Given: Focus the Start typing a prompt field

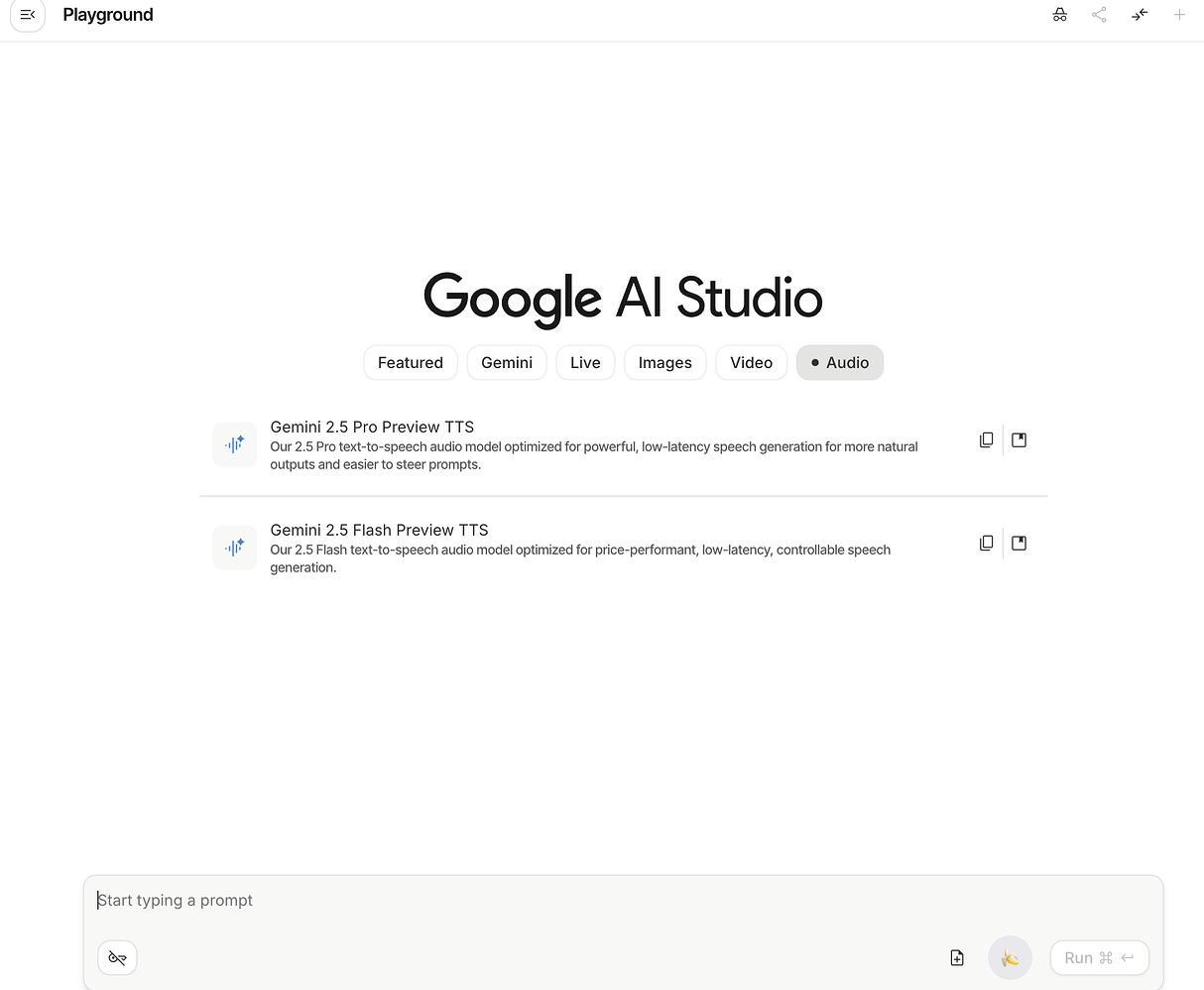Looking at the screenshot, I should coord(623,901).
